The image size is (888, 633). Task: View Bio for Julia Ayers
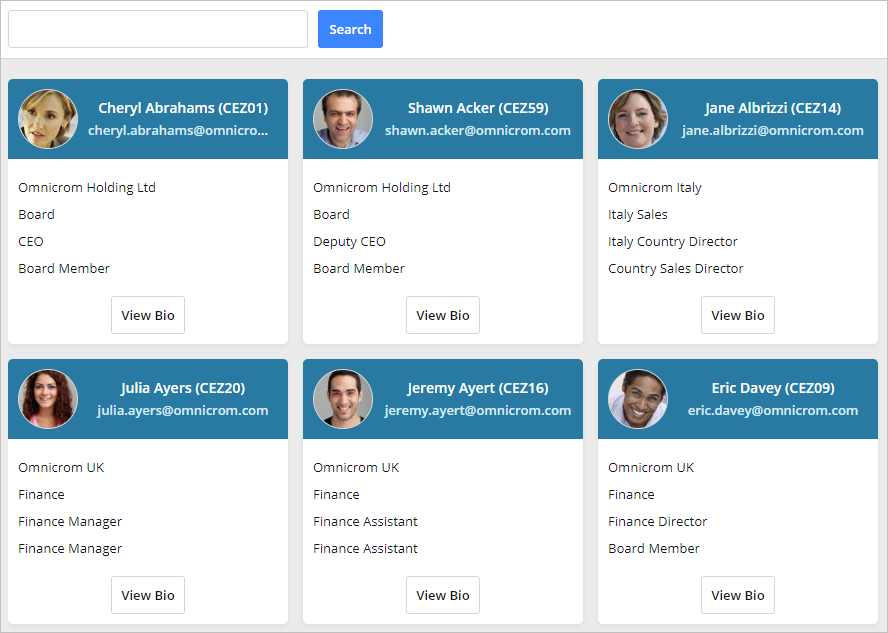tap(148, 595)
